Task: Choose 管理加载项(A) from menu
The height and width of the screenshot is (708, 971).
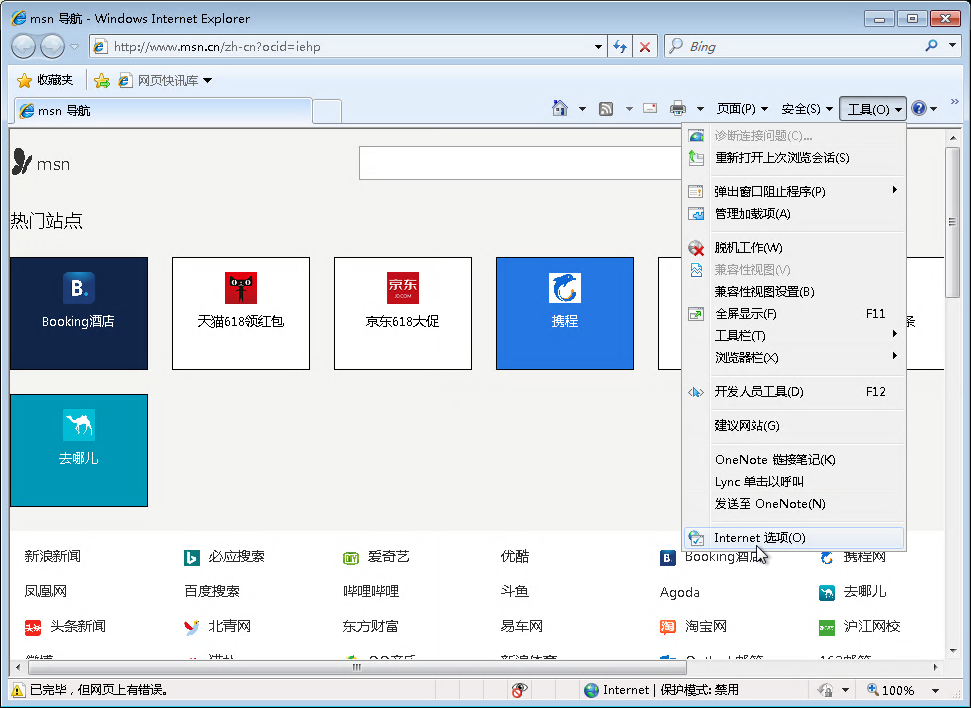Action: tap(793, 214)
